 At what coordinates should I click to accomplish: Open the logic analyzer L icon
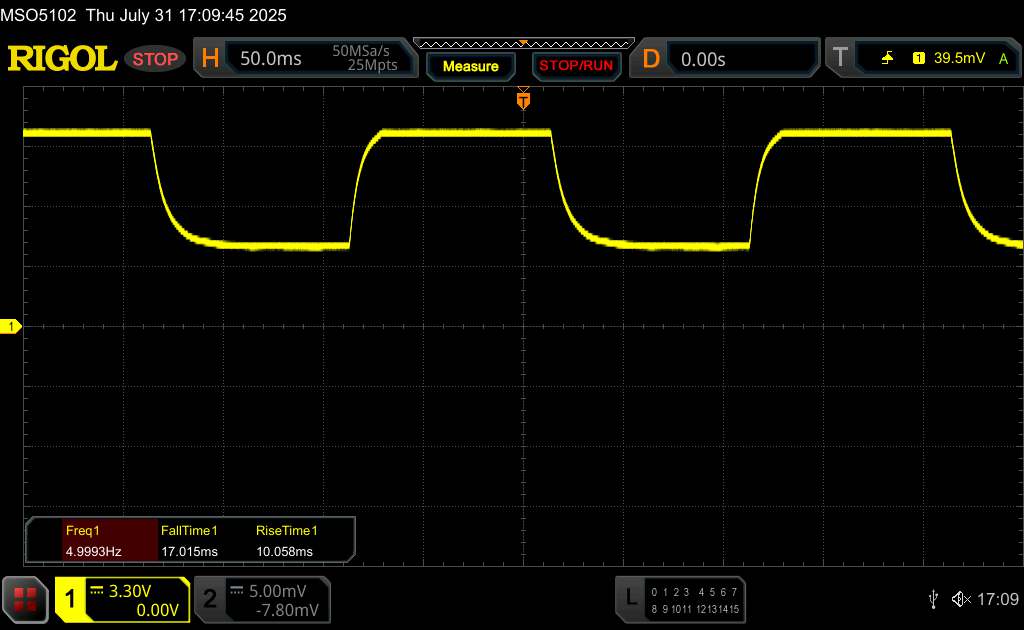631,597
